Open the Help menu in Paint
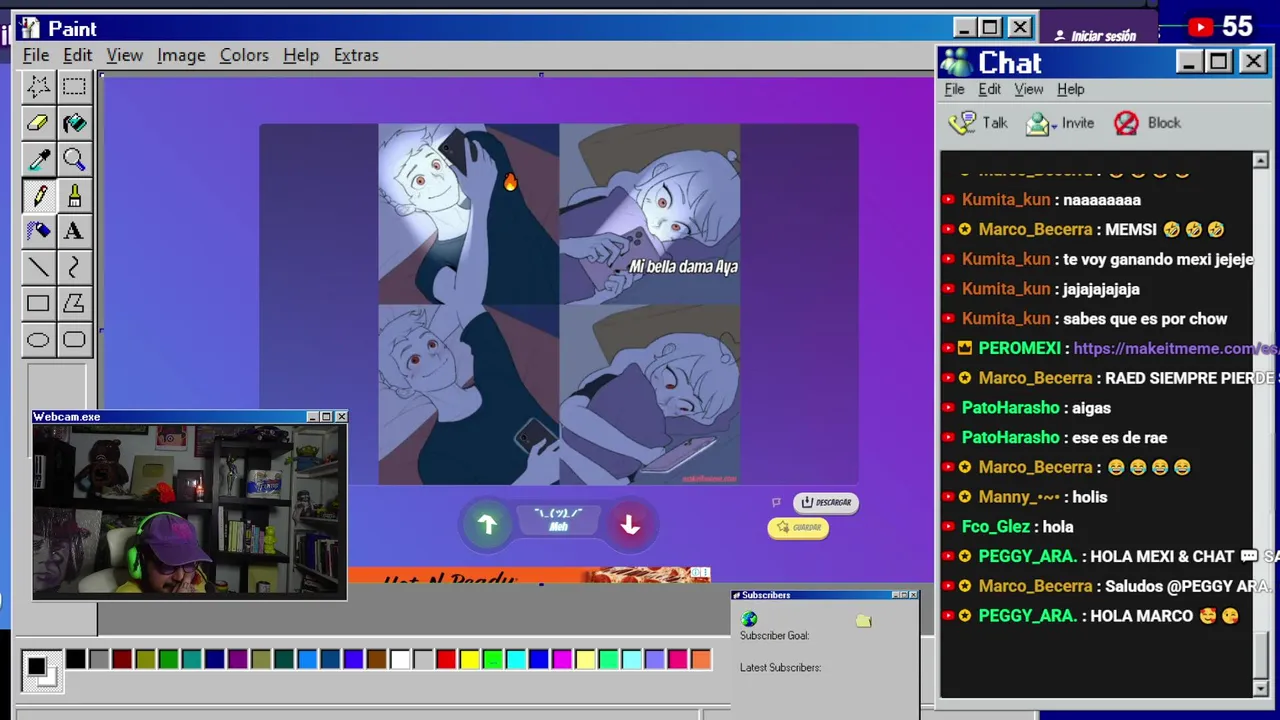 click(x=300, y=55)
